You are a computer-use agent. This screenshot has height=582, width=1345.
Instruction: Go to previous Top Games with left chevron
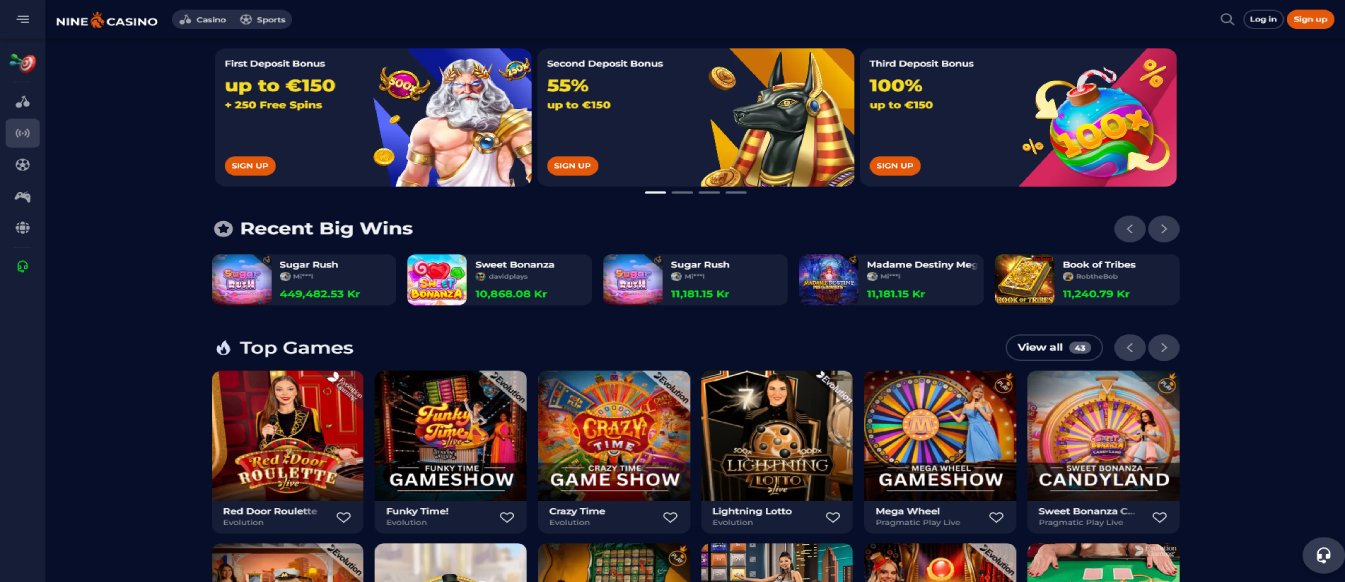pyautogui.click(x=1130, y=348)
